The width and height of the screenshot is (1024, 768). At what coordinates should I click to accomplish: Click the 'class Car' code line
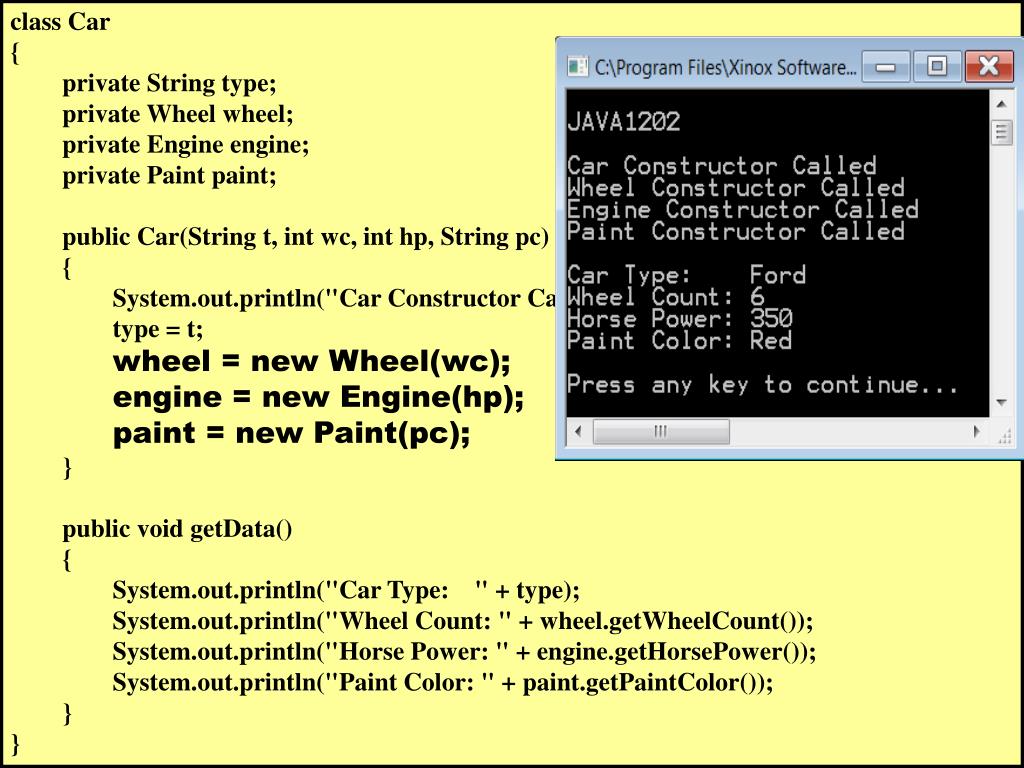[60, 22]
